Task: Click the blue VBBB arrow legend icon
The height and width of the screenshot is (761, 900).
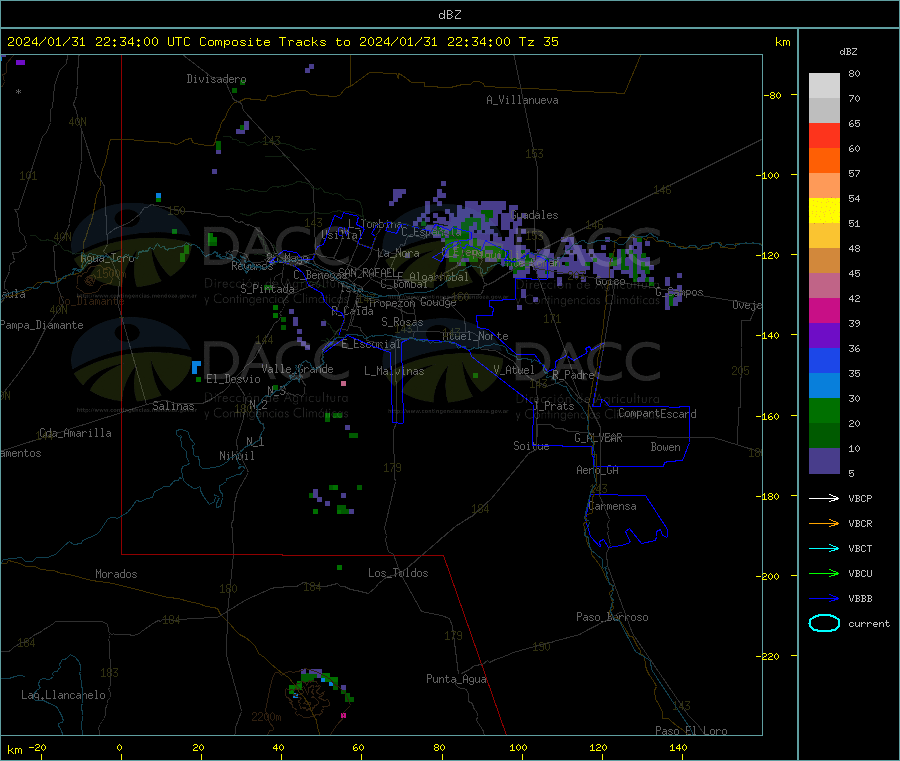Action: [824, 598]
